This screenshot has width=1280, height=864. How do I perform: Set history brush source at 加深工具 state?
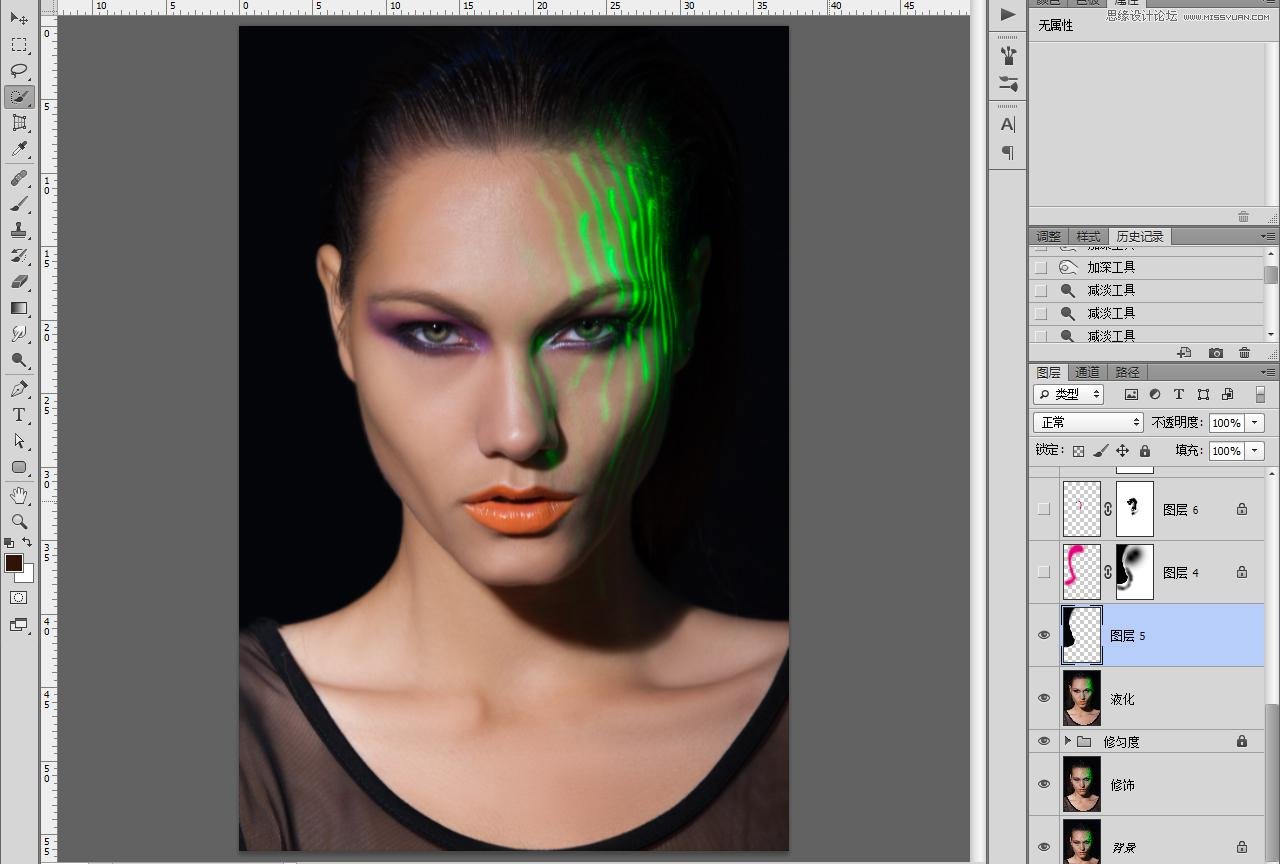click(x=1041, y=267)
